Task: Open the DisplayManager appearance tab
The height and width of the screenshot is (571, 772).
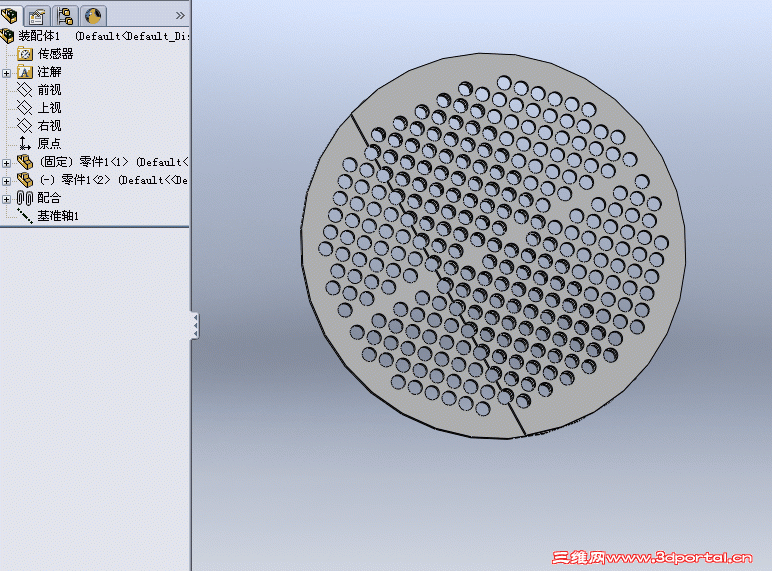Action: (93, 16)
